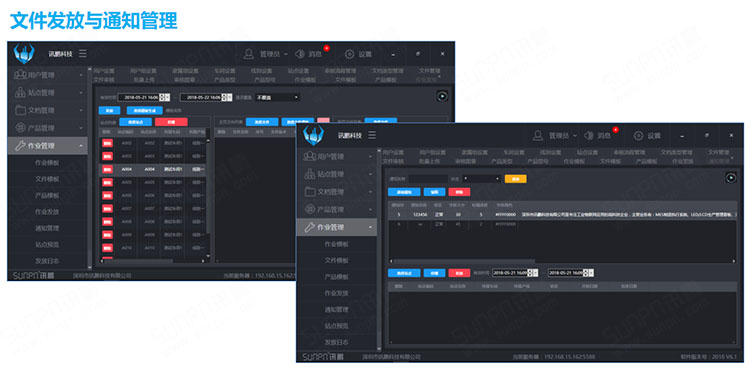Viewport: 750px width, 377px height.
Task: Select the 产品管理 icon in the front window sidebar
Action: (309, 209)
